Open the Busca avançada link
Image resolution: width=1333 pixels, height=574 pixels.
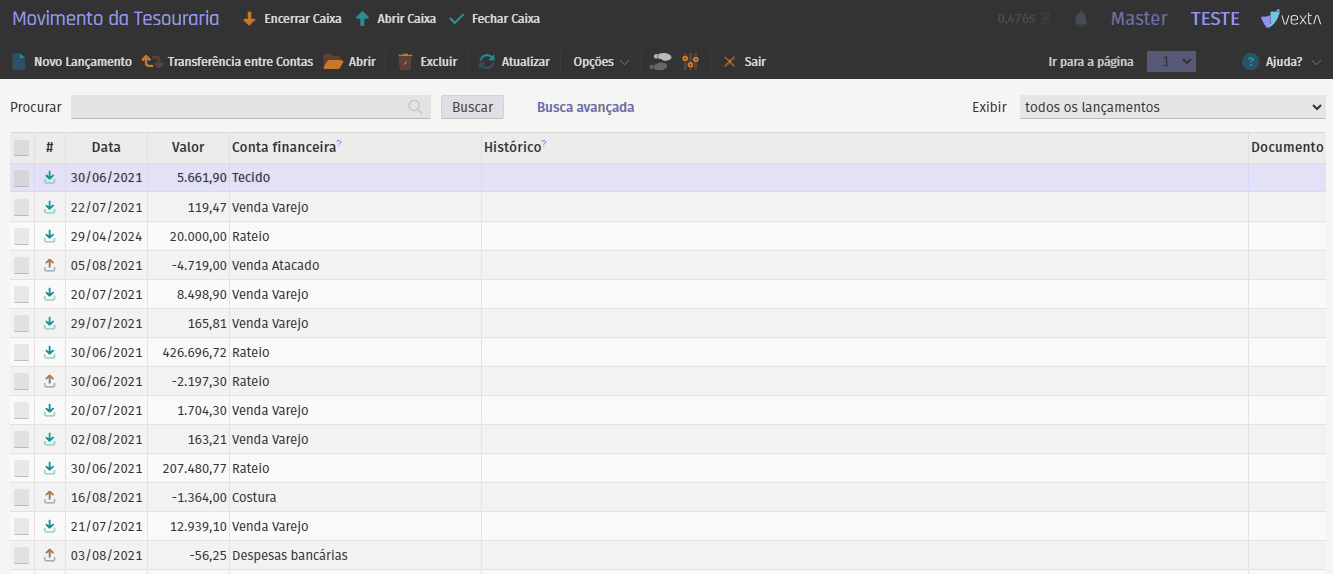pos(585,107)
